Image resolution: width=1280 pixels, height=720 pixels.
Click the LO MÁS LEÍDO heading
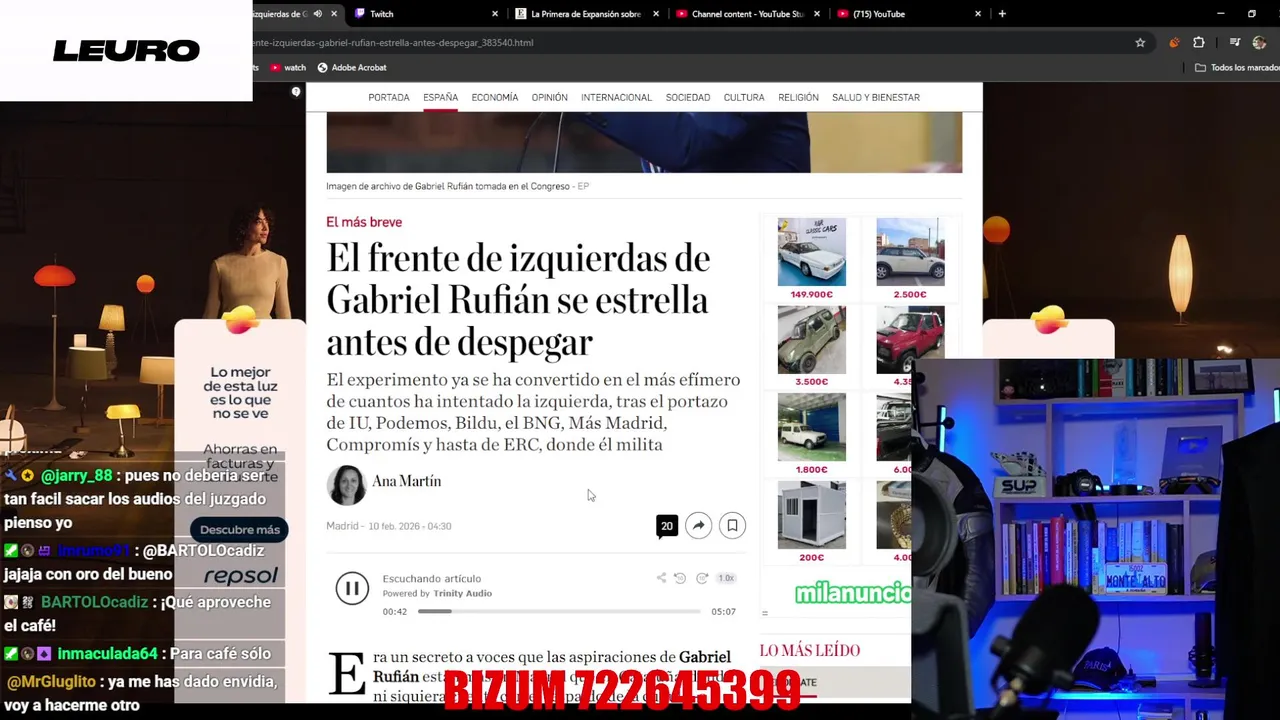(810, 651)
